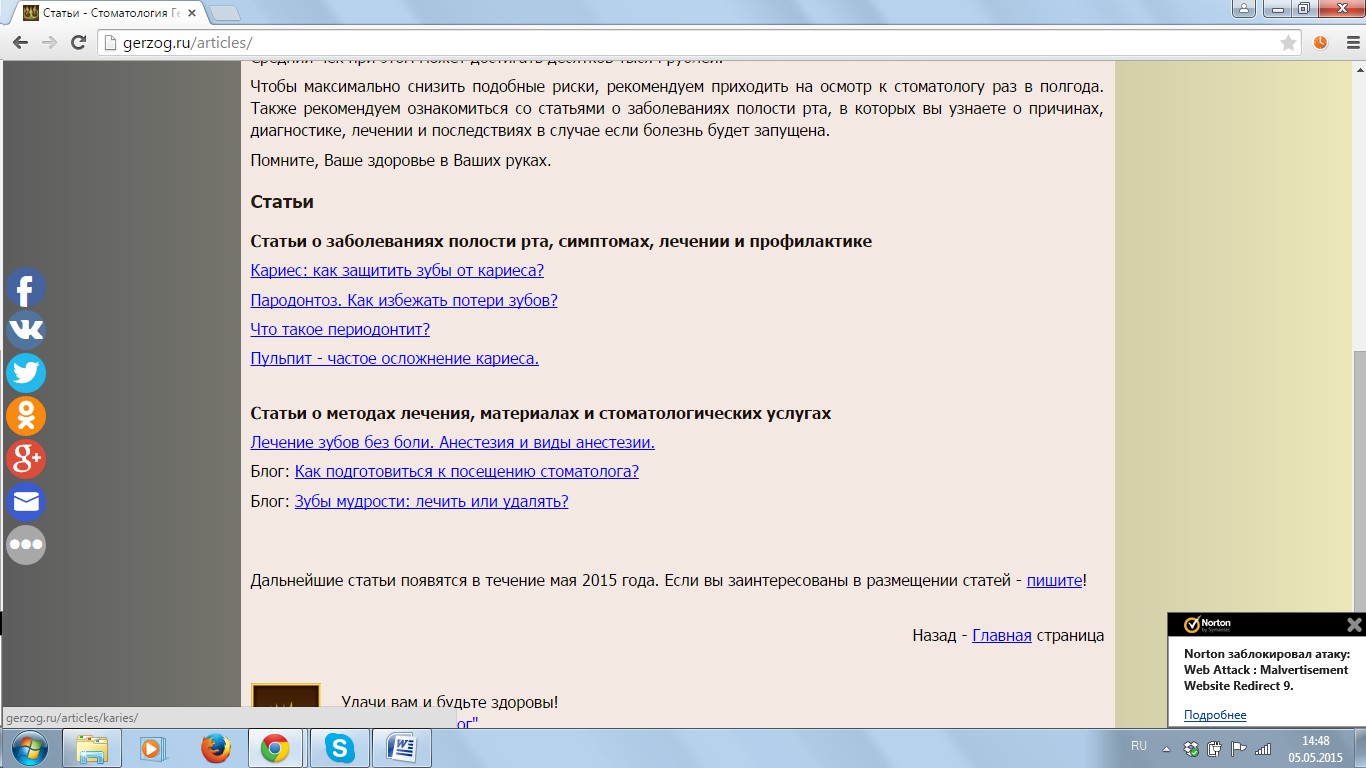Click the Norton 'Web Attack' alert message
Viewport: 1366px width, 768px height.
click(1267, 670)
